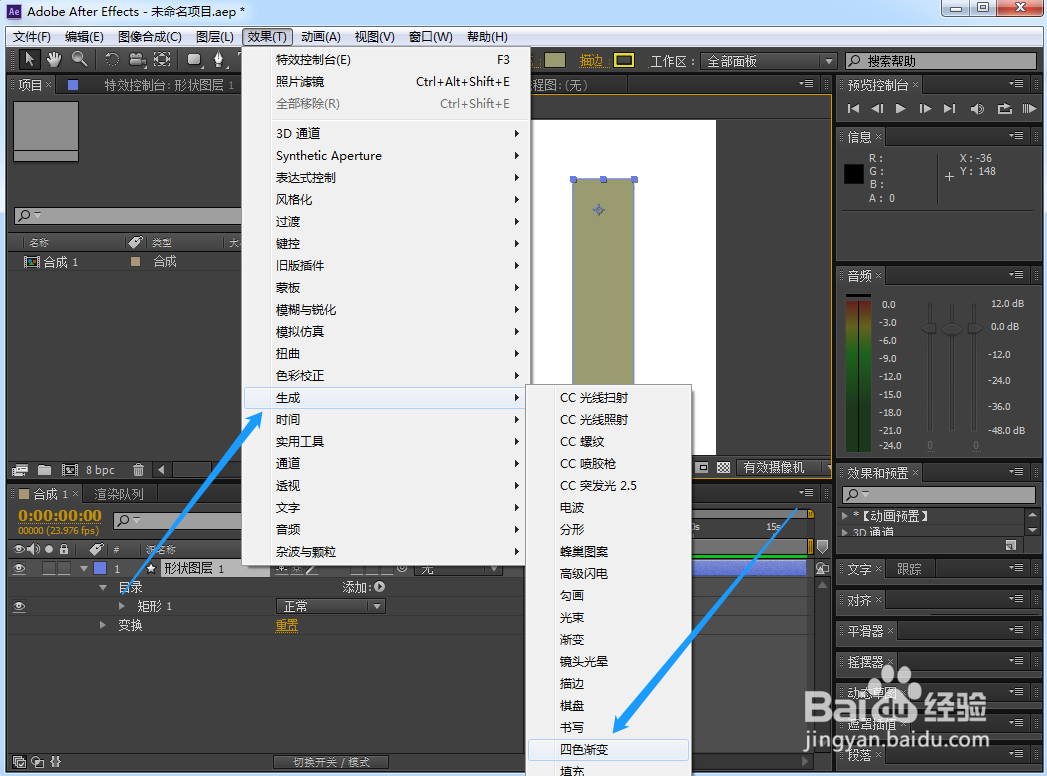This screenshot has width=1047, height=776.
Task: Select the Pan Behind tool
Action: click(162, 59)
